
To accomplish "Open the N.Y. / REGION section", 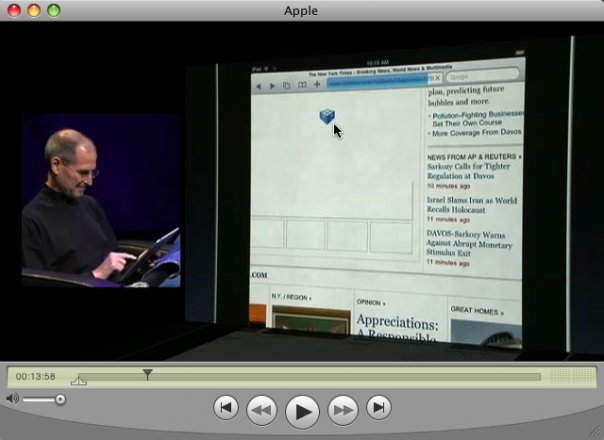I will [x=292, y=297].
